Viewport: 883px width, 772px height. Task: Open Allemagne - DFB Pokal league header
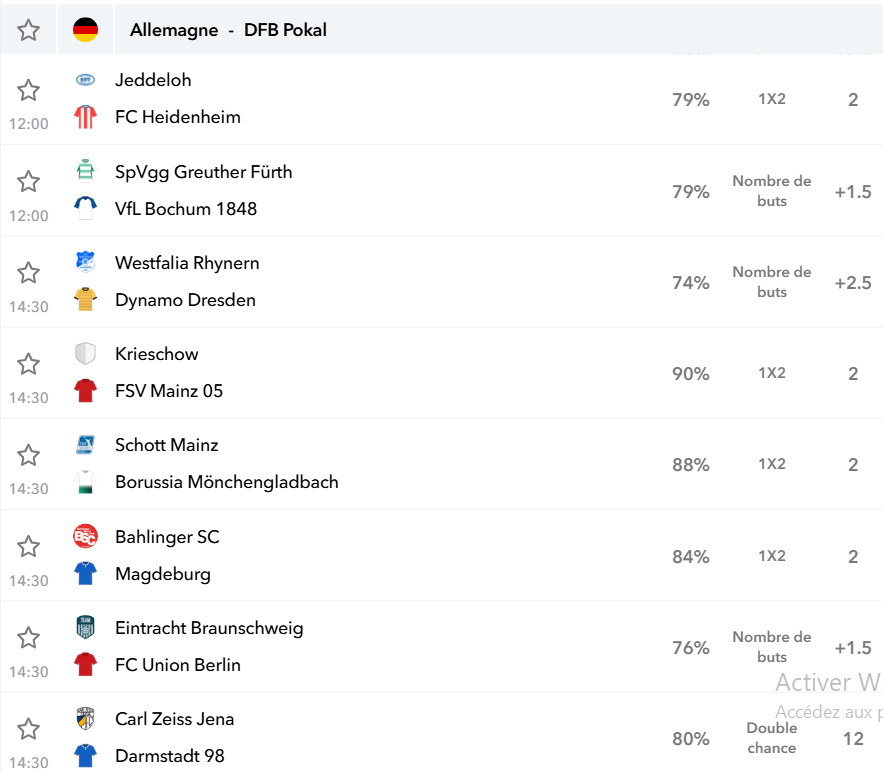[x=229, y=30]
